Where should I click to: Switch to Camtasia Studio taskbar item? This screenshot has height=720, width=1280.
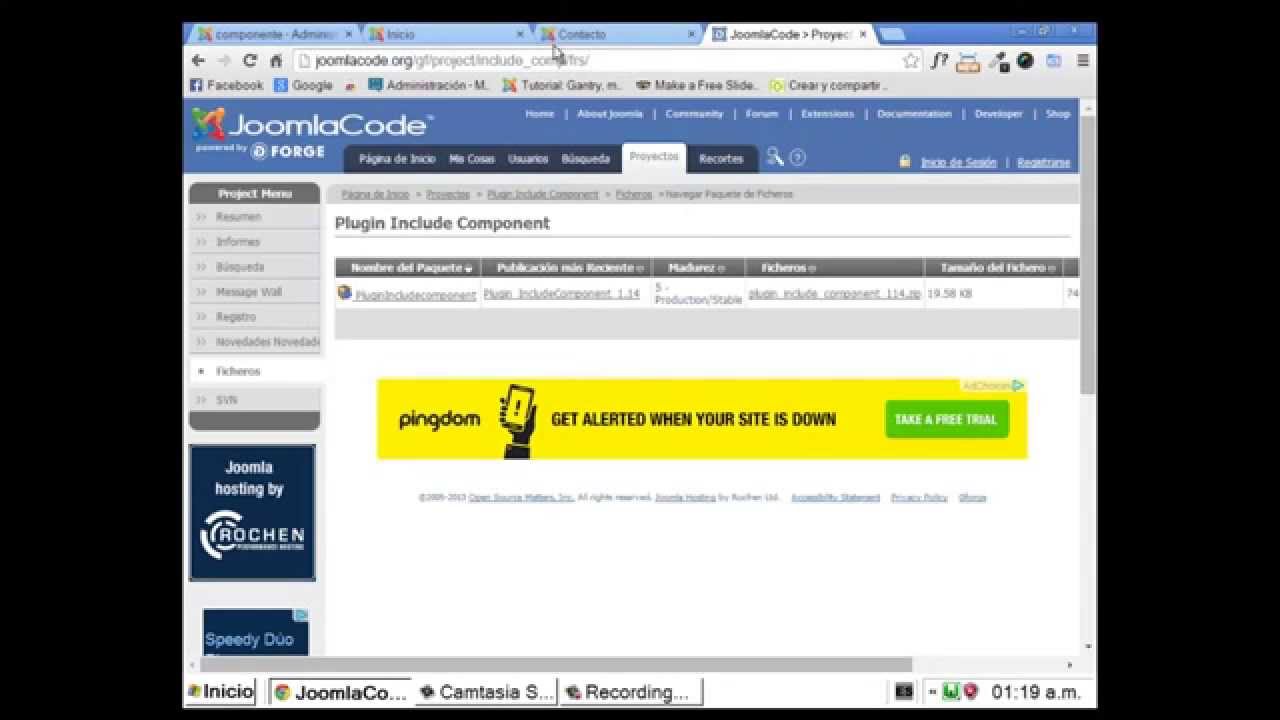click(486, 691)
